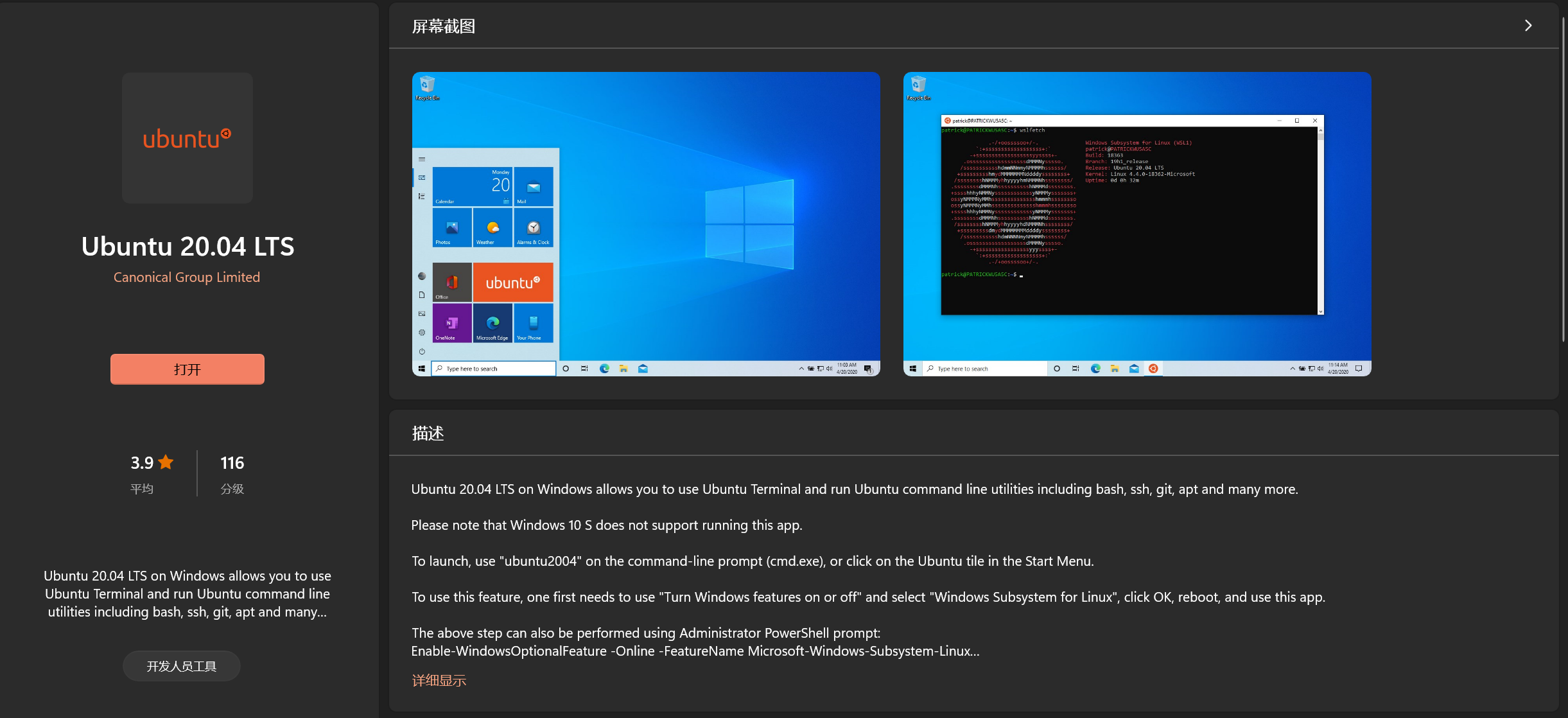
Task: Click the Ubuntu 20.04 LTS title
Action: coord(187,247)
